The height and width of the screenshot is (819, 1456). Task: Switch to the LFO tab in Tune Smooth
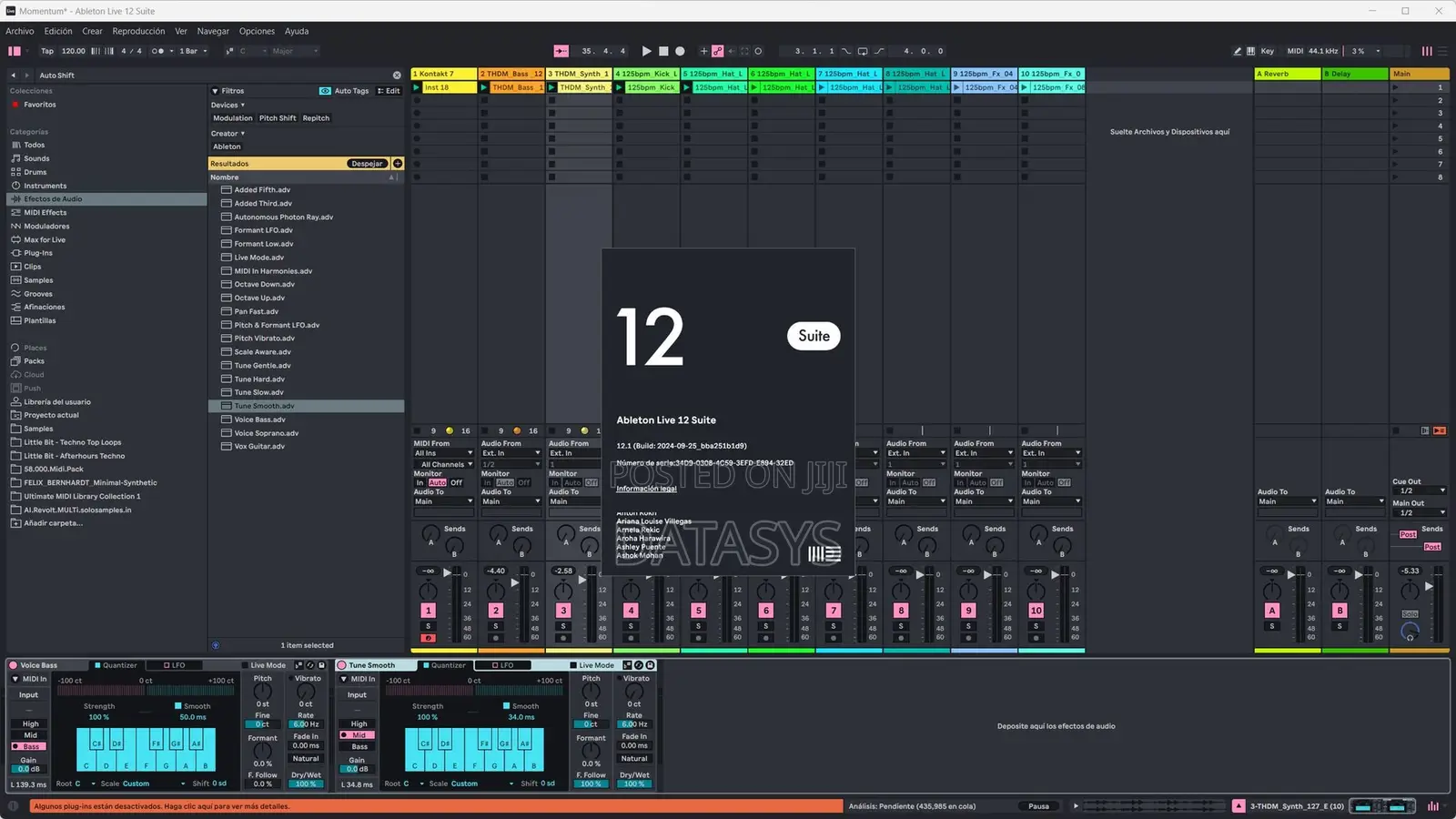[502, 665]
